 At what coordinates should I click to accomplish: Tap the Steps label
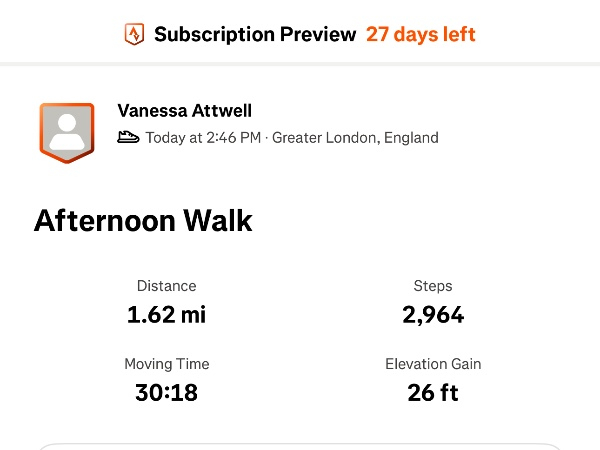[433, 286]
